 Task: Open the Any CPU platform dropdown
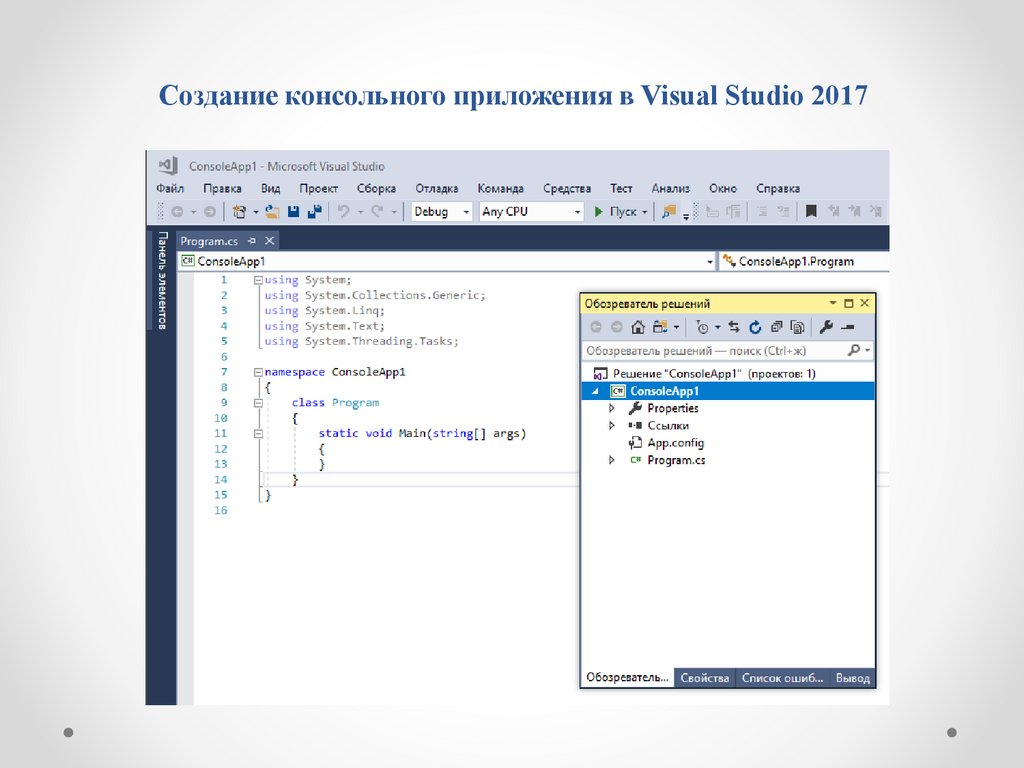tap(530, 212)
